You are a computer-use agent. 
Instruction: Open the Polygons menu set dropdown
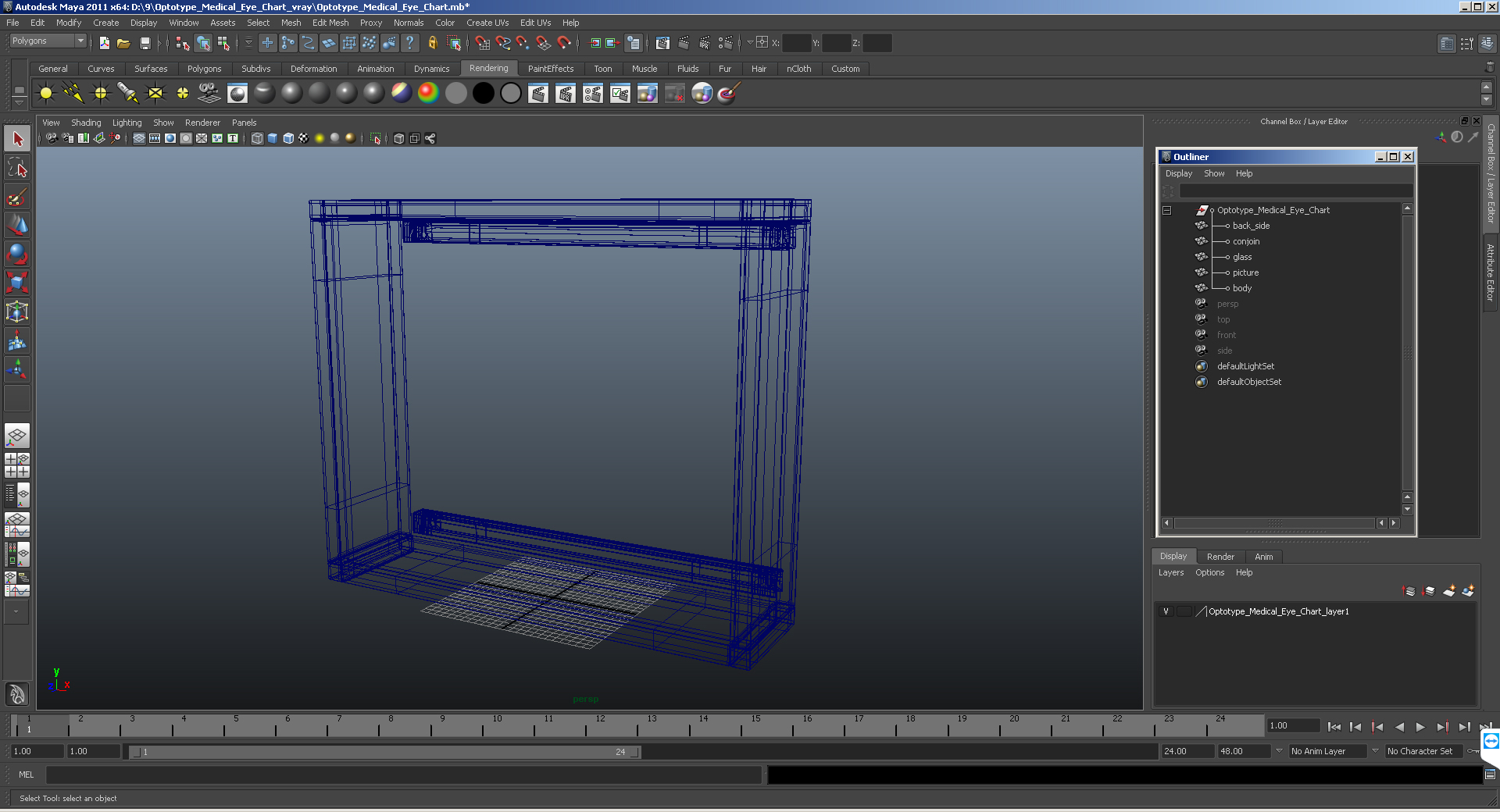tap(48, 41)
